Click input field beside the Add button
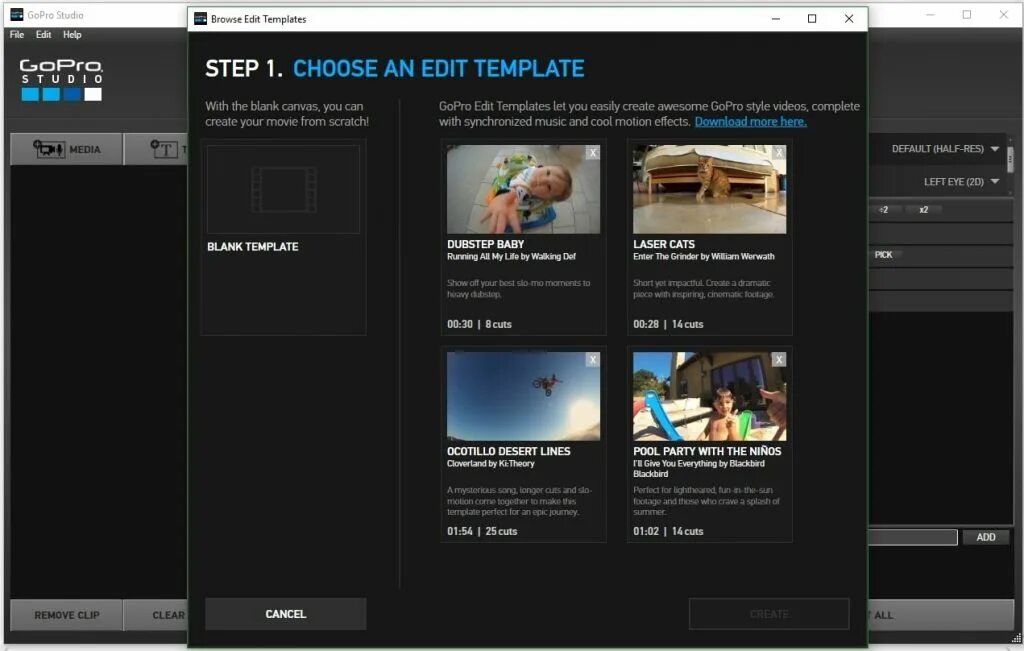The image size is (1024, 651). pos(912,537)
